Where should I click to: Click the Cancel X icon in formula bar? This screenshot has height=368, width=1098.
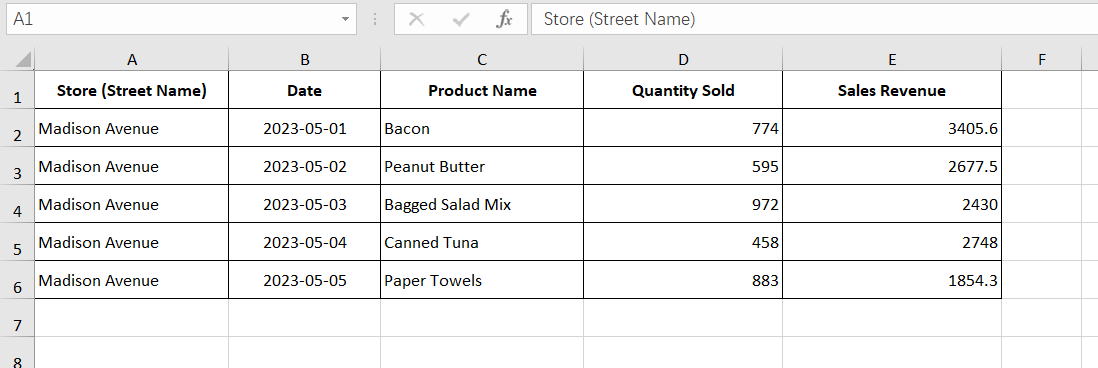pyautogui.click(x=416, y=19)
